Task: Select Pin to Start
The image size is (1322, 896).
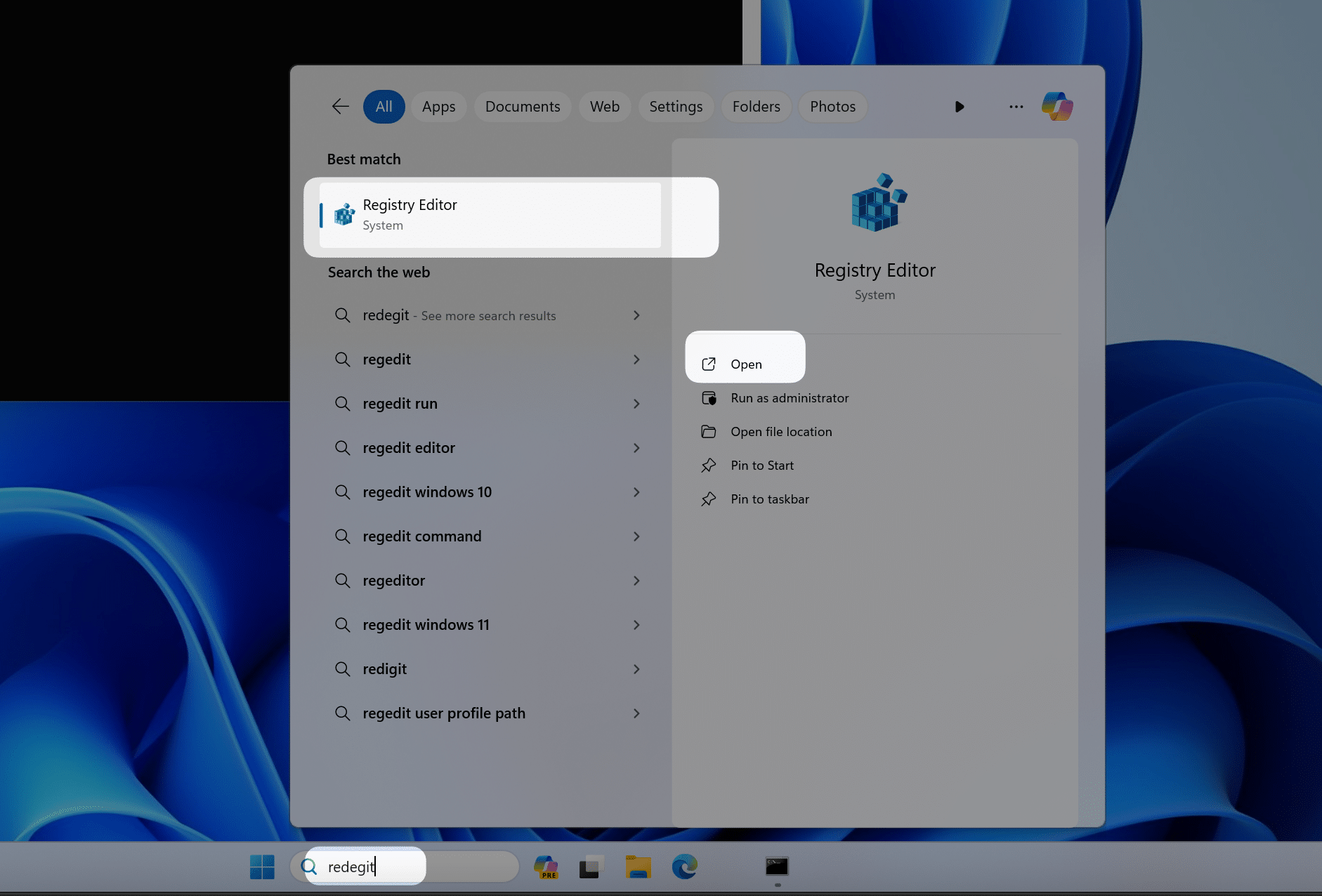Action: 762,466
